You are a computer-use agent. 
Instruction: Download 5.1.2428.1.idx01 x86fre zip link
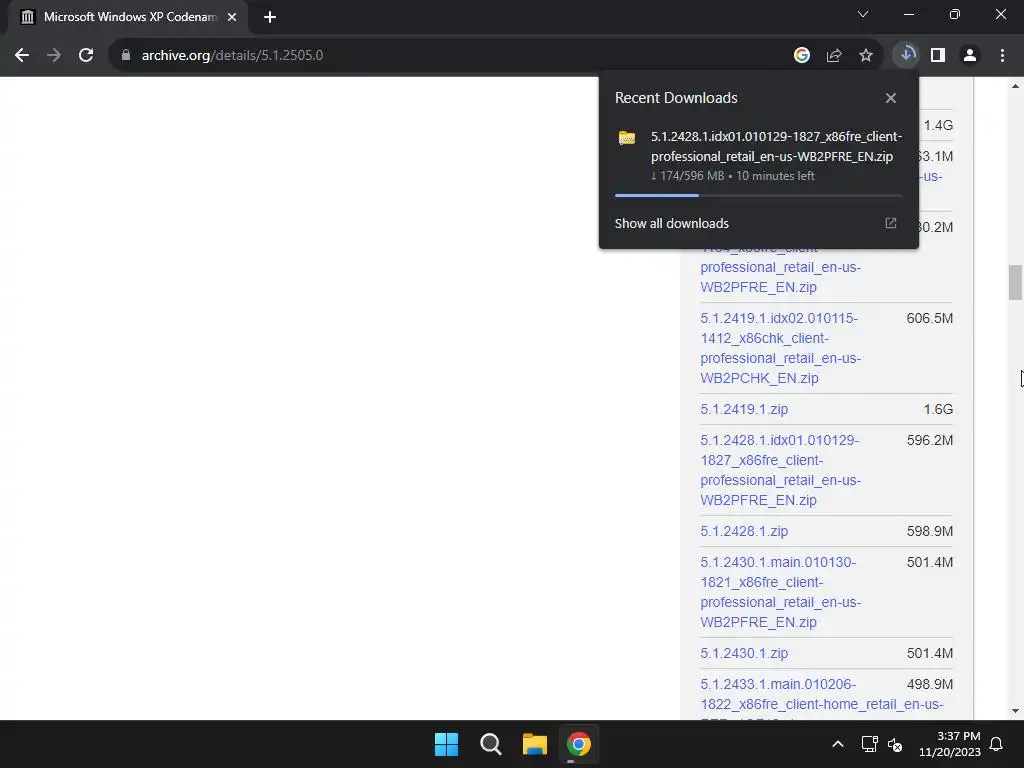coord(780,470)
